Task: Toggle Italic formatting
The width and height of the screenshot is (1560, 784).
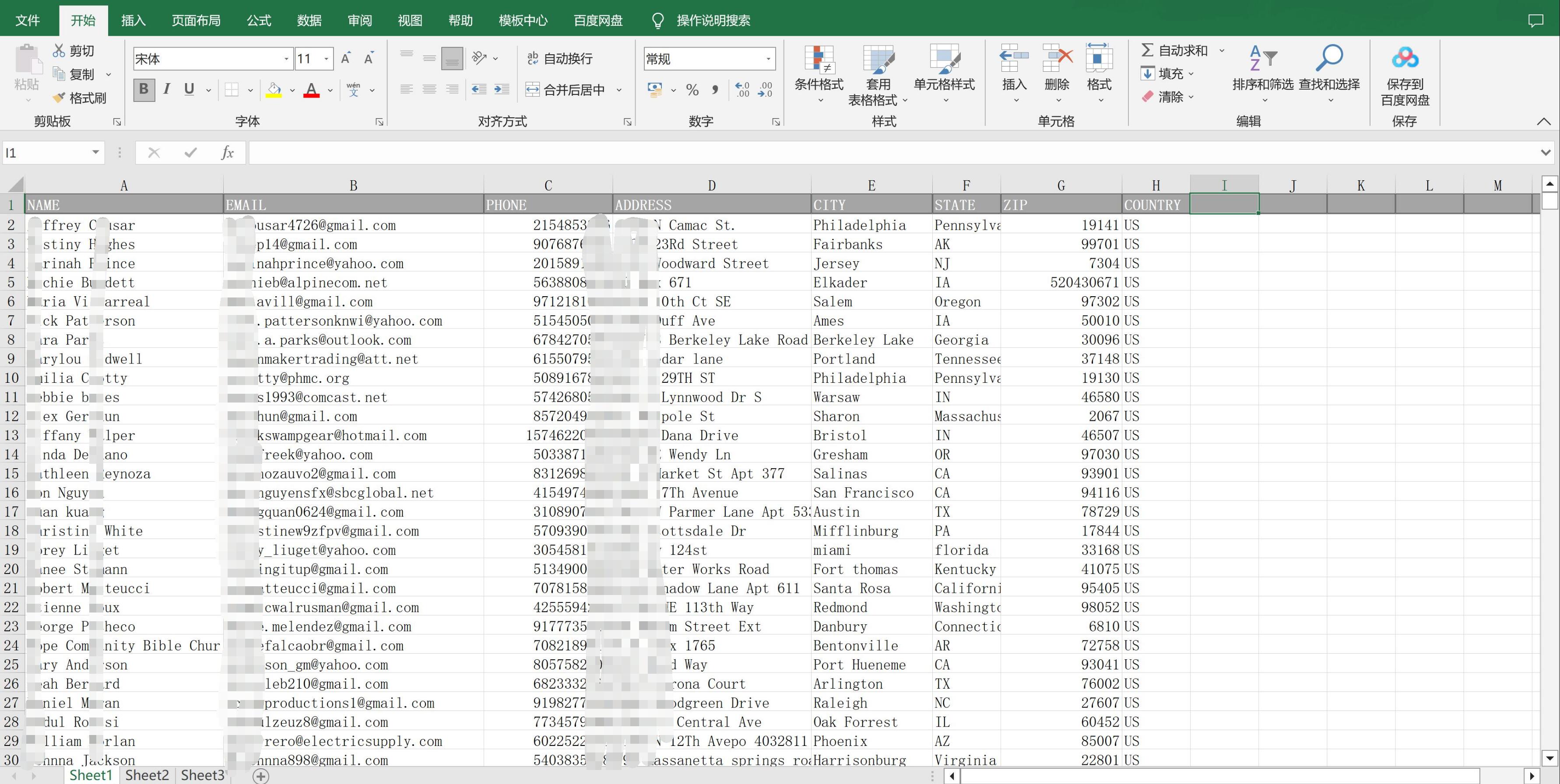Action: tap(166, 90)
